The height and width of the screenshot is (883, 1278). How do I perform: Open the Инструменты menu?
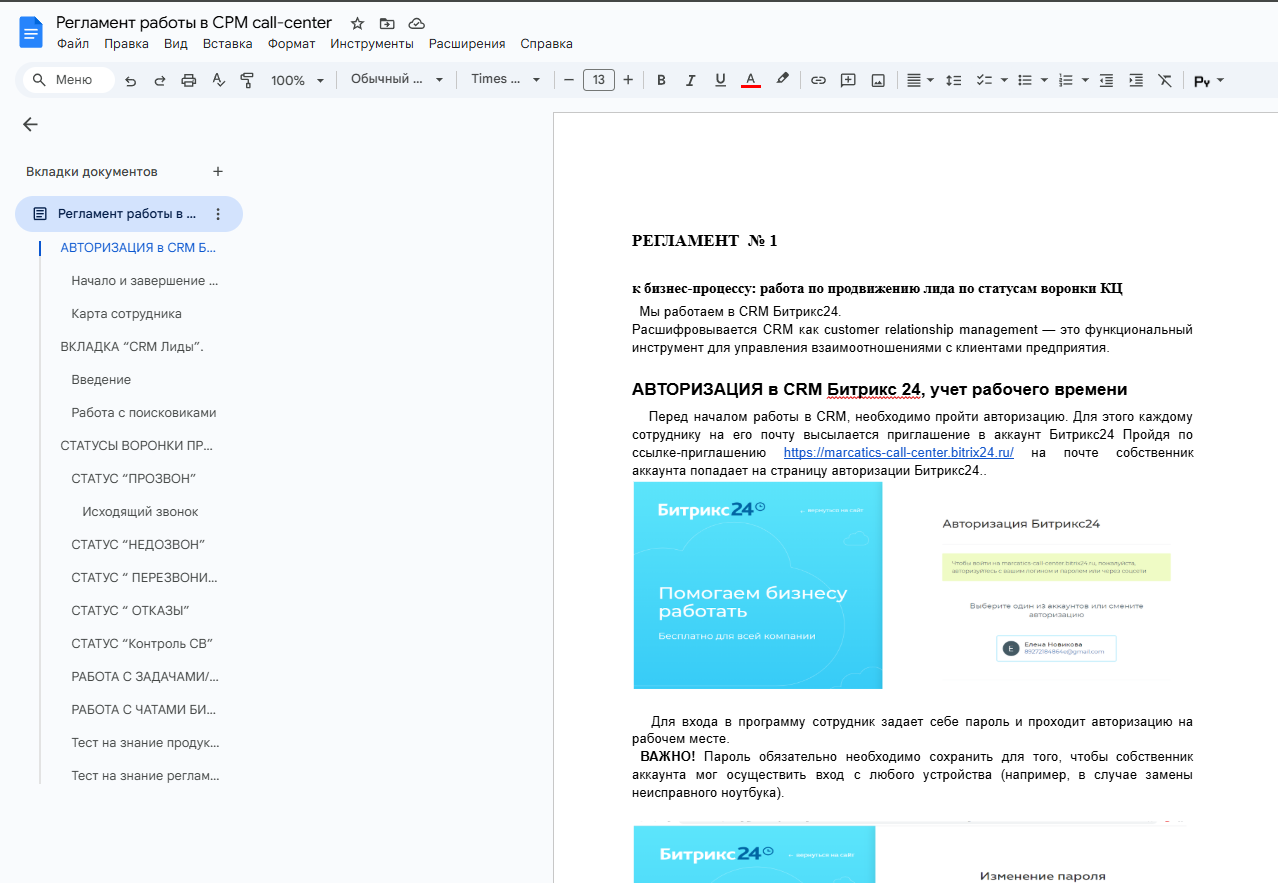[372, 44]
